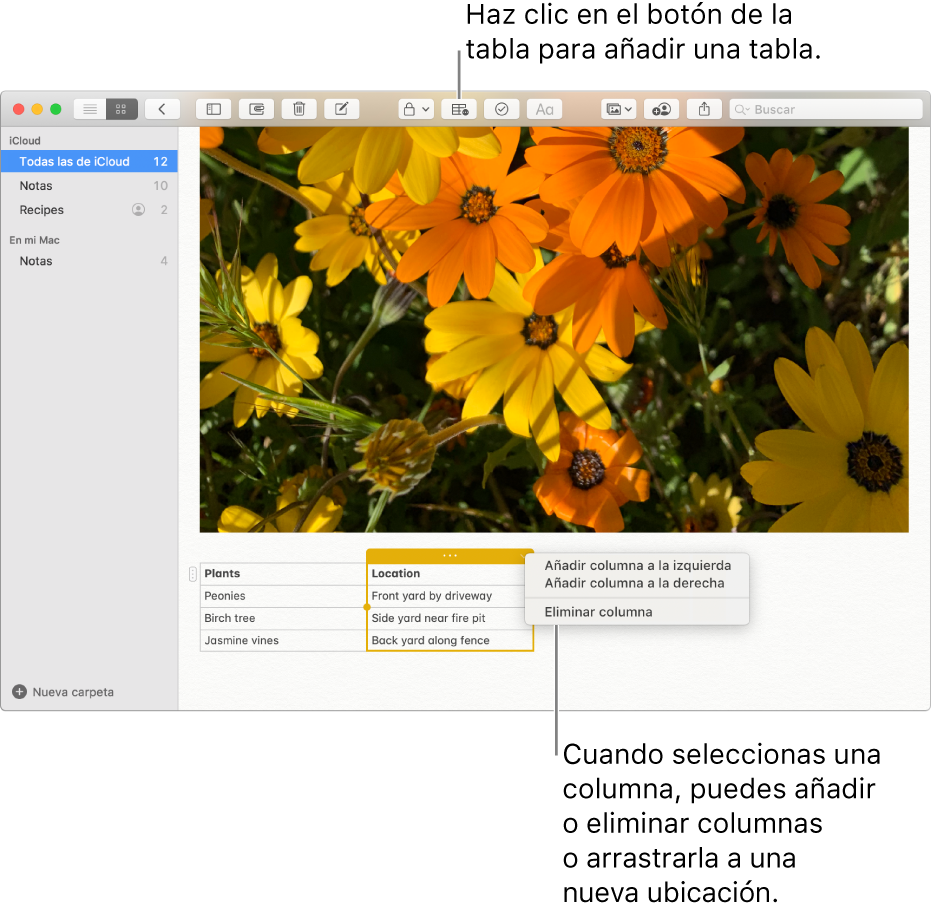The image size is (931, 915).
Task: Go back with the chevron button
Action: 162,109
